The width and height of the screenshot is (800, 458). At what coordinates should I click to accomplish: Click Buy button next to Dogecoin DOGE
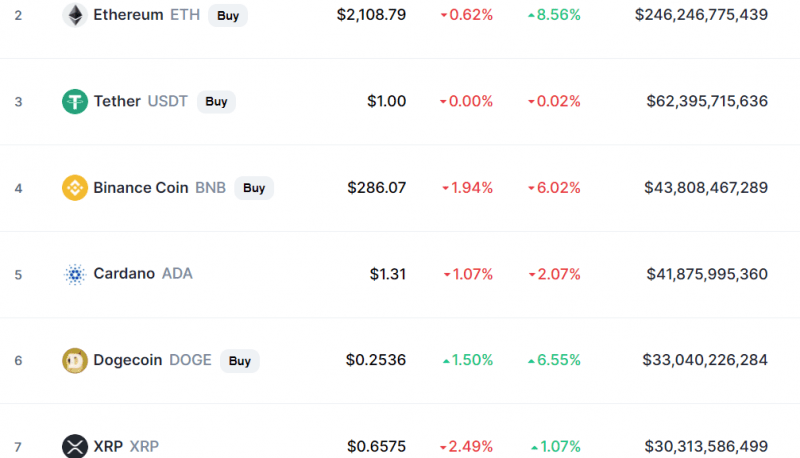(240, 361)
